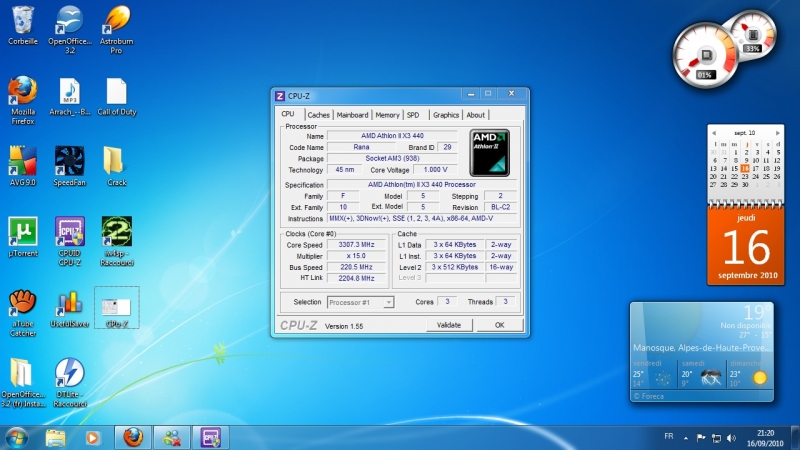
Task: Select DTLite Raccourci desktop shortcut
Action: tap(69, 383)
